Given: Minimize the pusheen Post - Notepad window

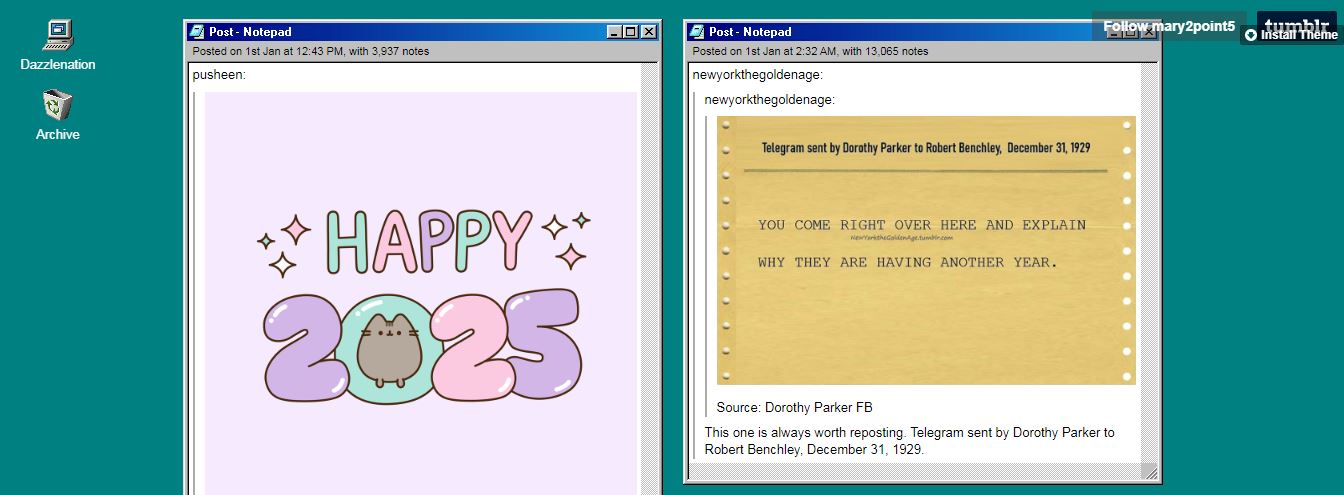Looking at the screenshot, I should tap(614, 32).
